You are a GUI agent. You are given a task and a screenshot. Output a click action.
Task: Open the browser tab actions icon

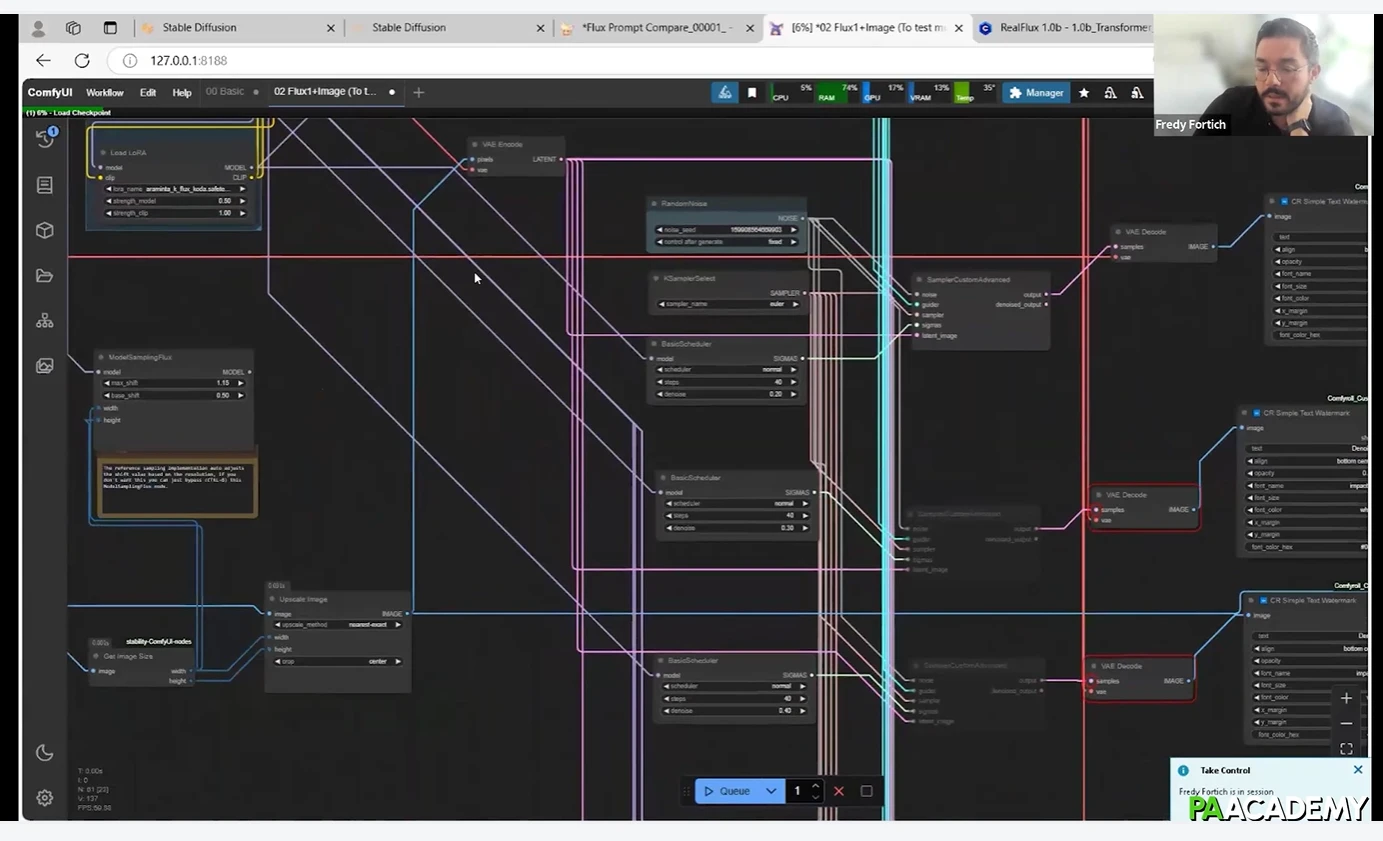(110, 28)
